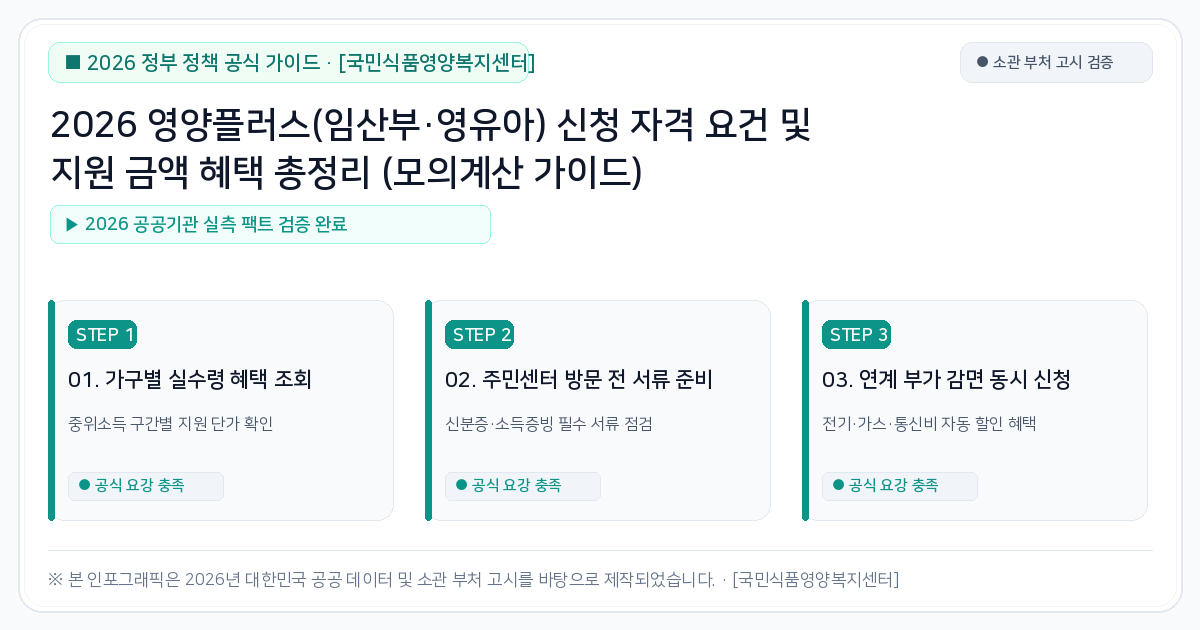Click the 전기·가스·통신비 자동 할인 혜택 text

tap(929, 424)
